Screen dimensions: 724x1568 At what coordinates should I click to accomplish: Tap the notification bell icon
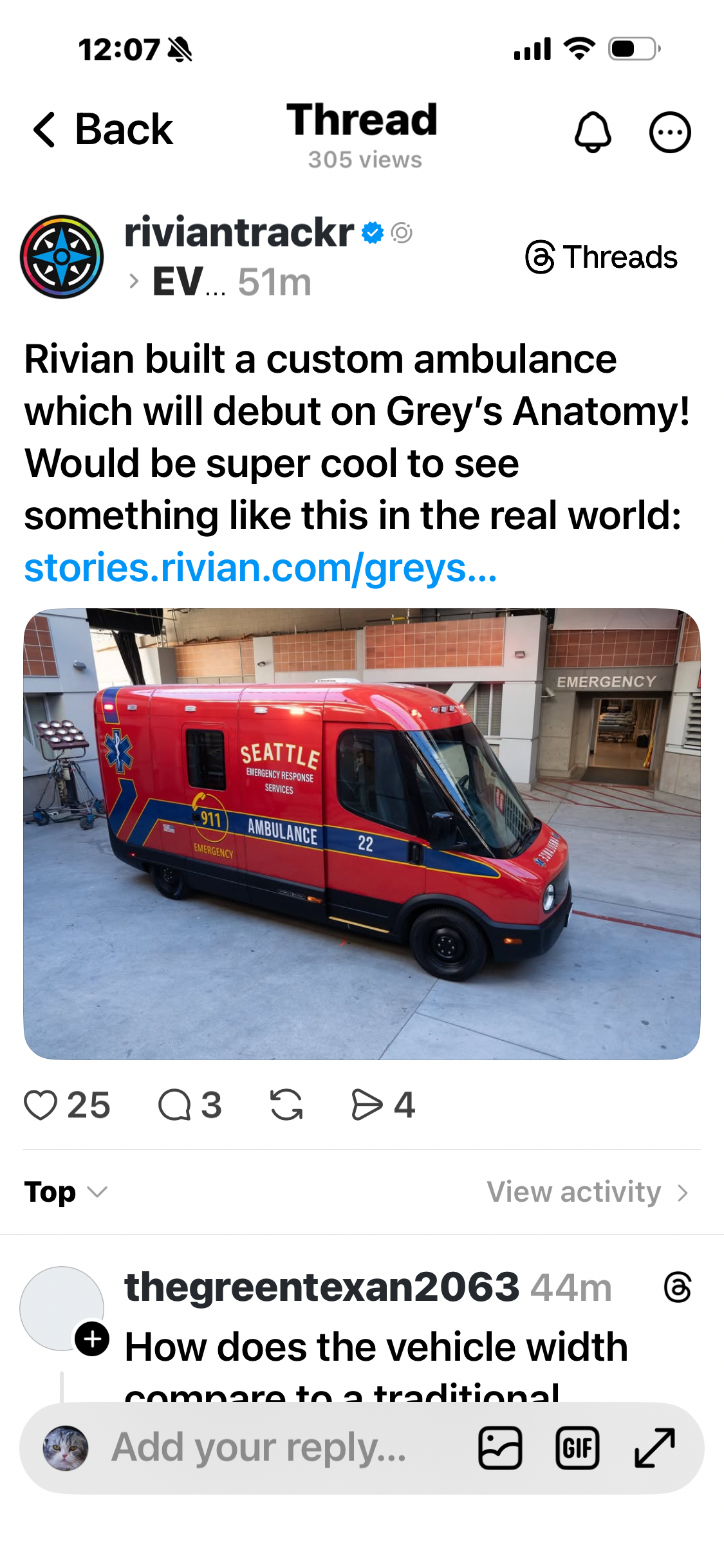click(593, 132)
